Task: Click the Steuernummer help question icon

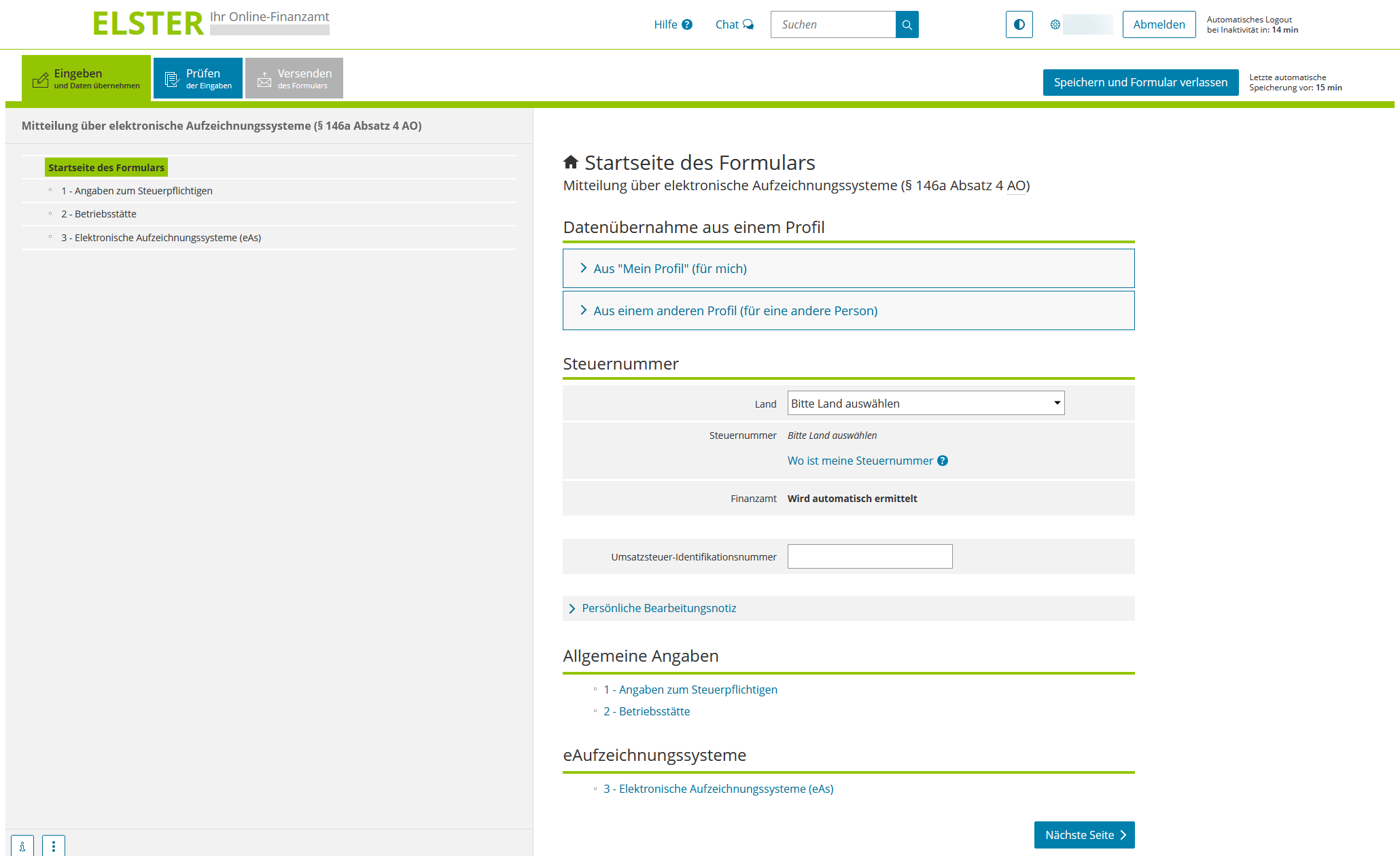Action: pos(943,461)
